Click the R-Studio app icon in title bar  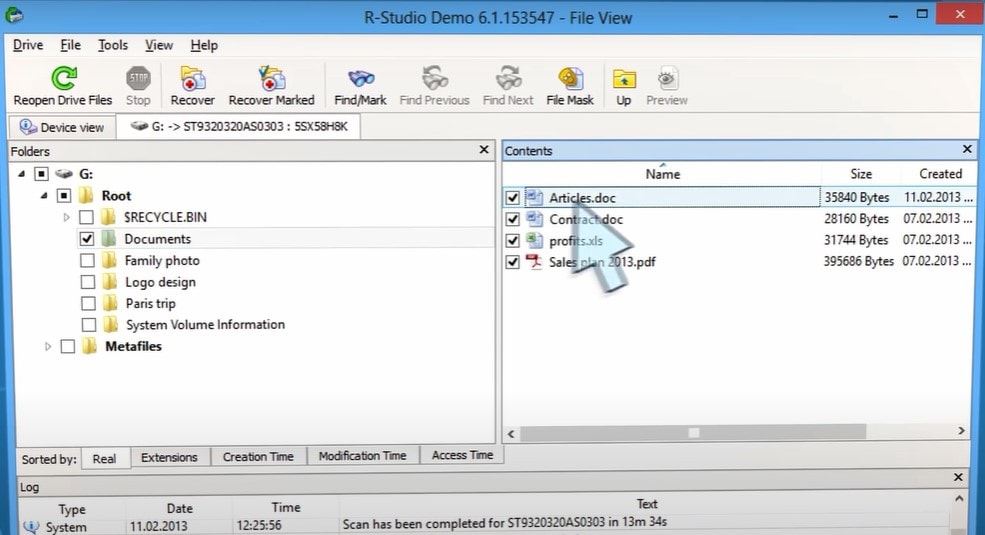14,14
